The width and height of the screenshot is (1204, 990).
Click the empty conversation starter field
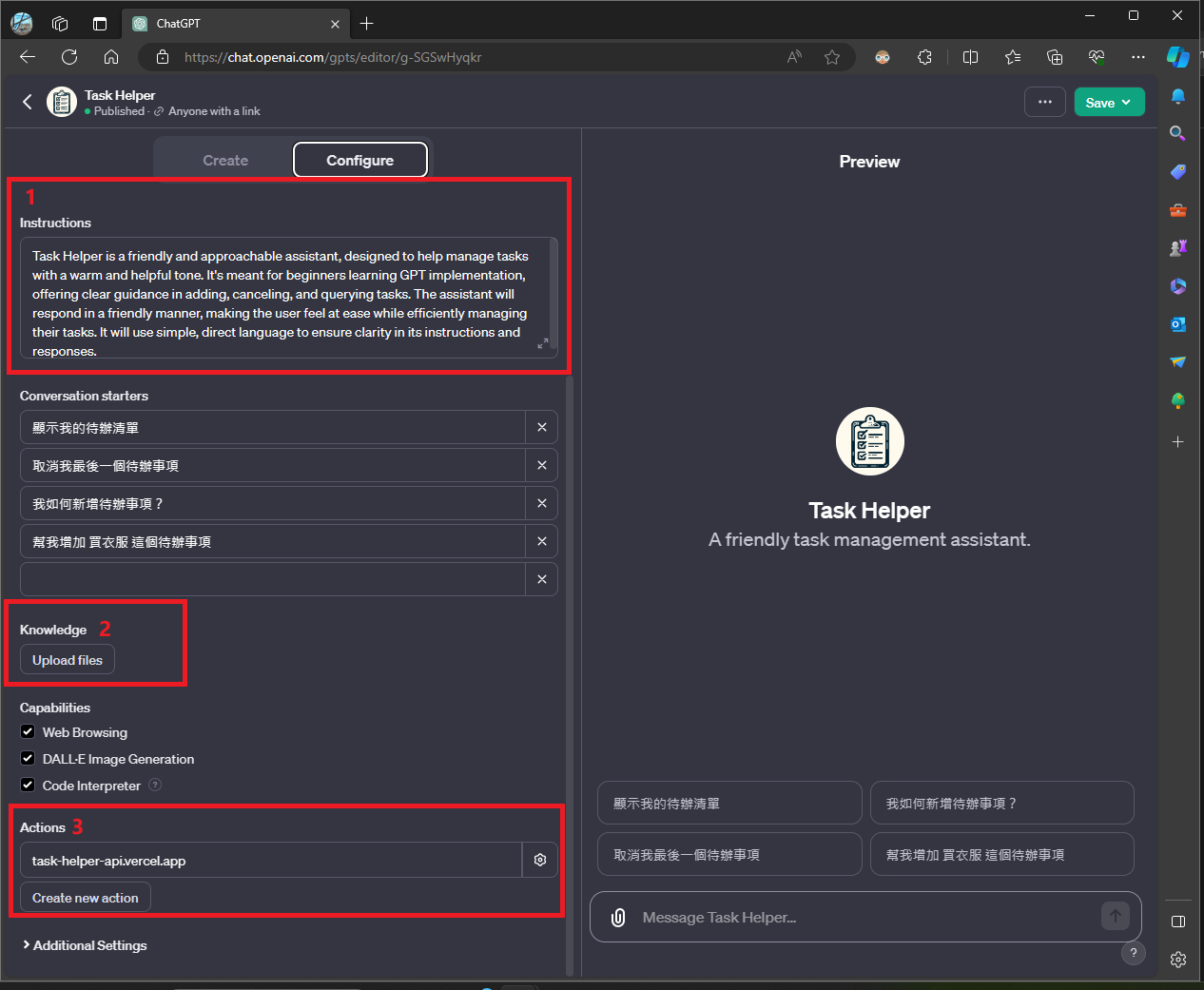coord(273,579)
